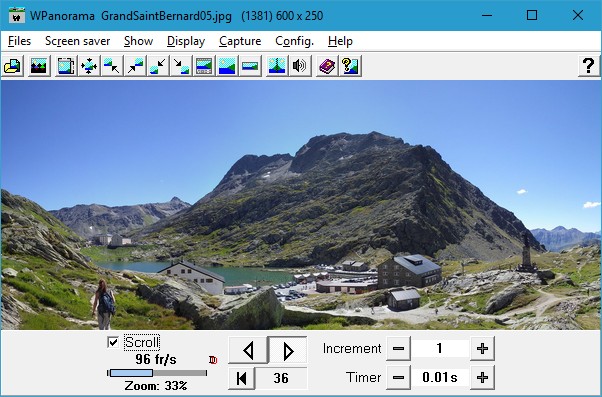The image size is (602, 397).
Task: Click the move-to-bottom-right corner arrow icon
Action: pos(181,66)
